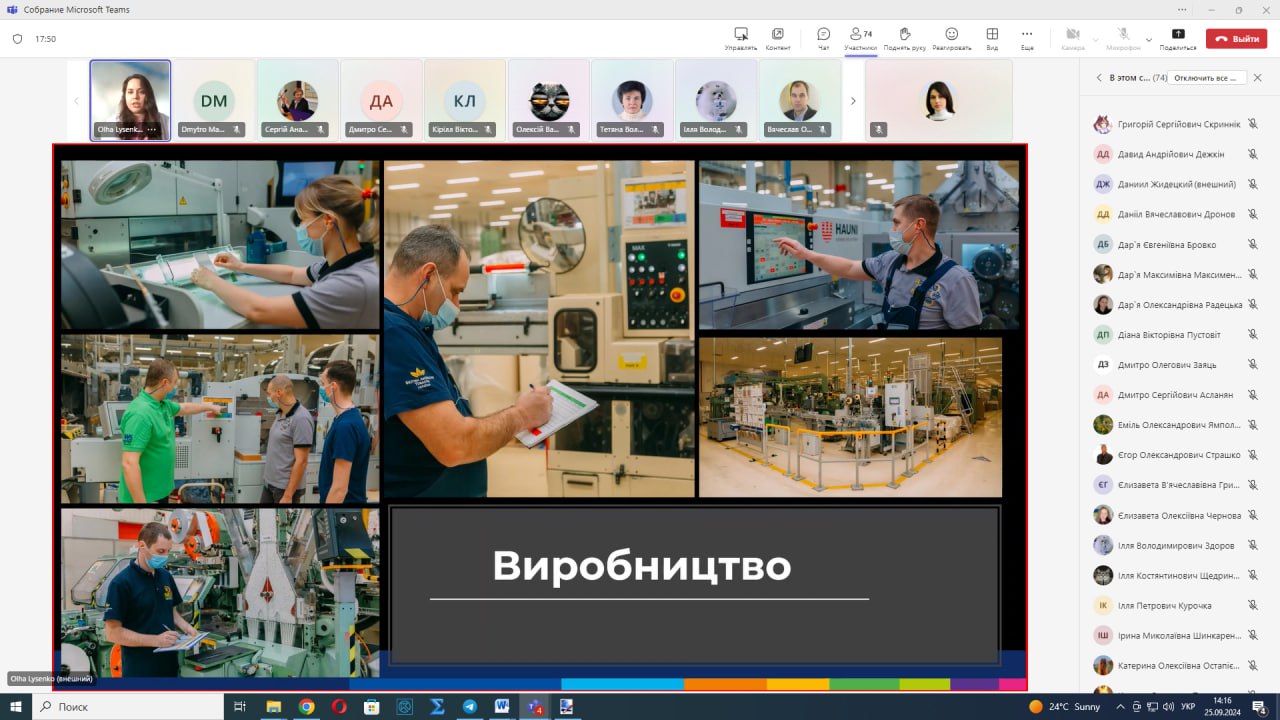Click Поднять руку hand icon

tap(904, 38)
